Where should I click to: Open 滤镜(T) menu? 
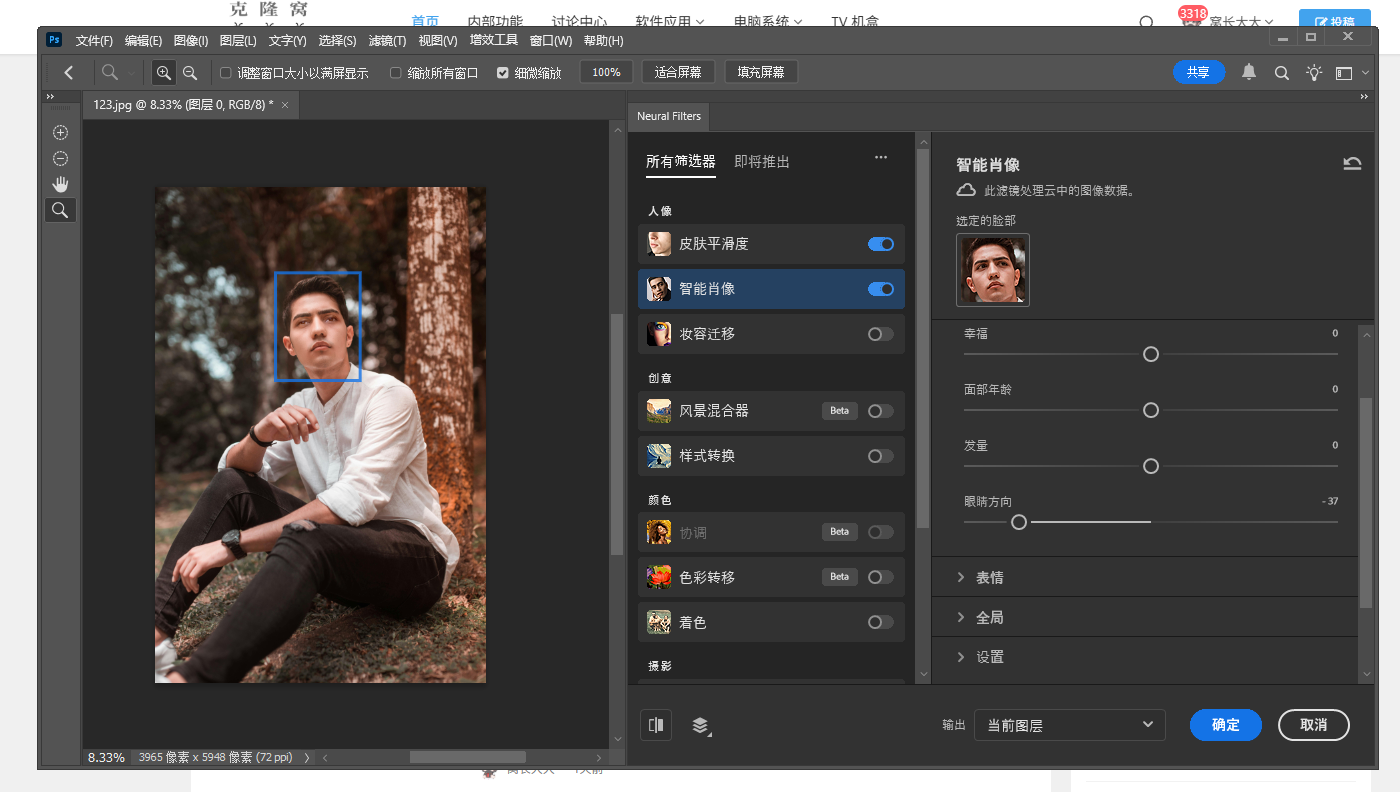point(387,41)
